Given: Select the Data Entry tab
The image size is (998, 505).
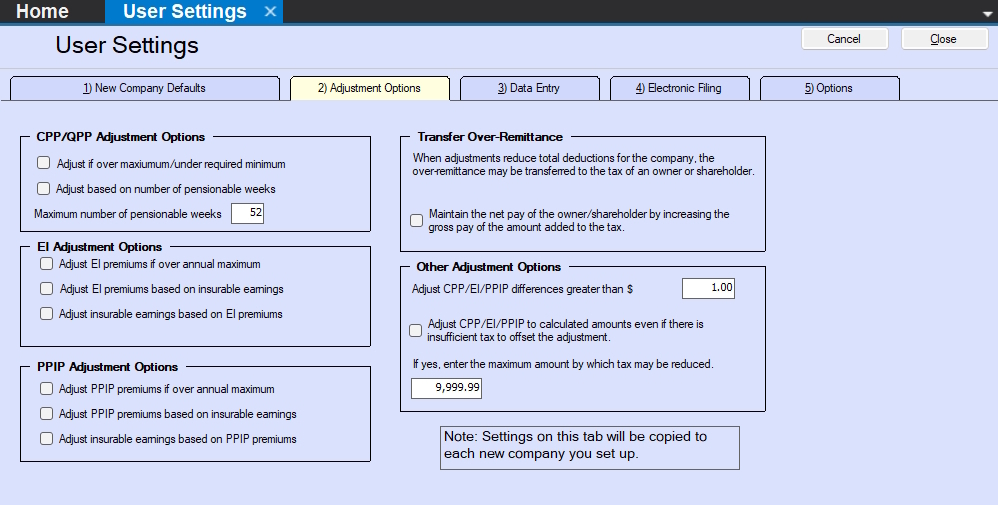Looking at the screenshot, I should tap(529, 88).
